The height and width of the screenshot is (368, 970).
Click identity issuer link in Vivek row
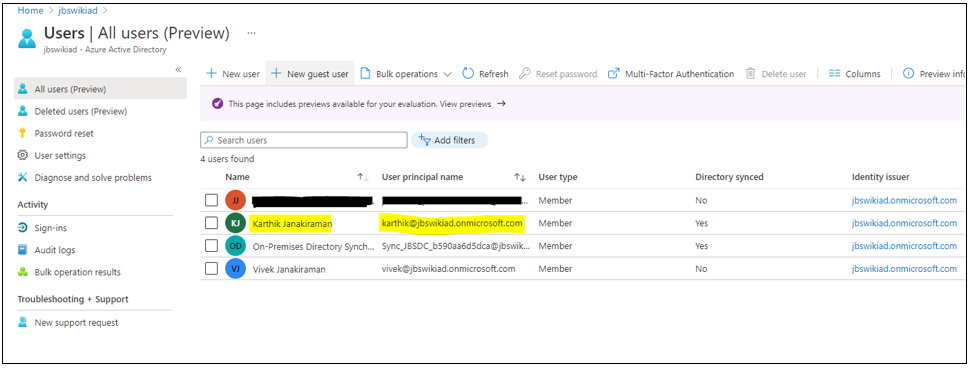[x=904, y=269]
